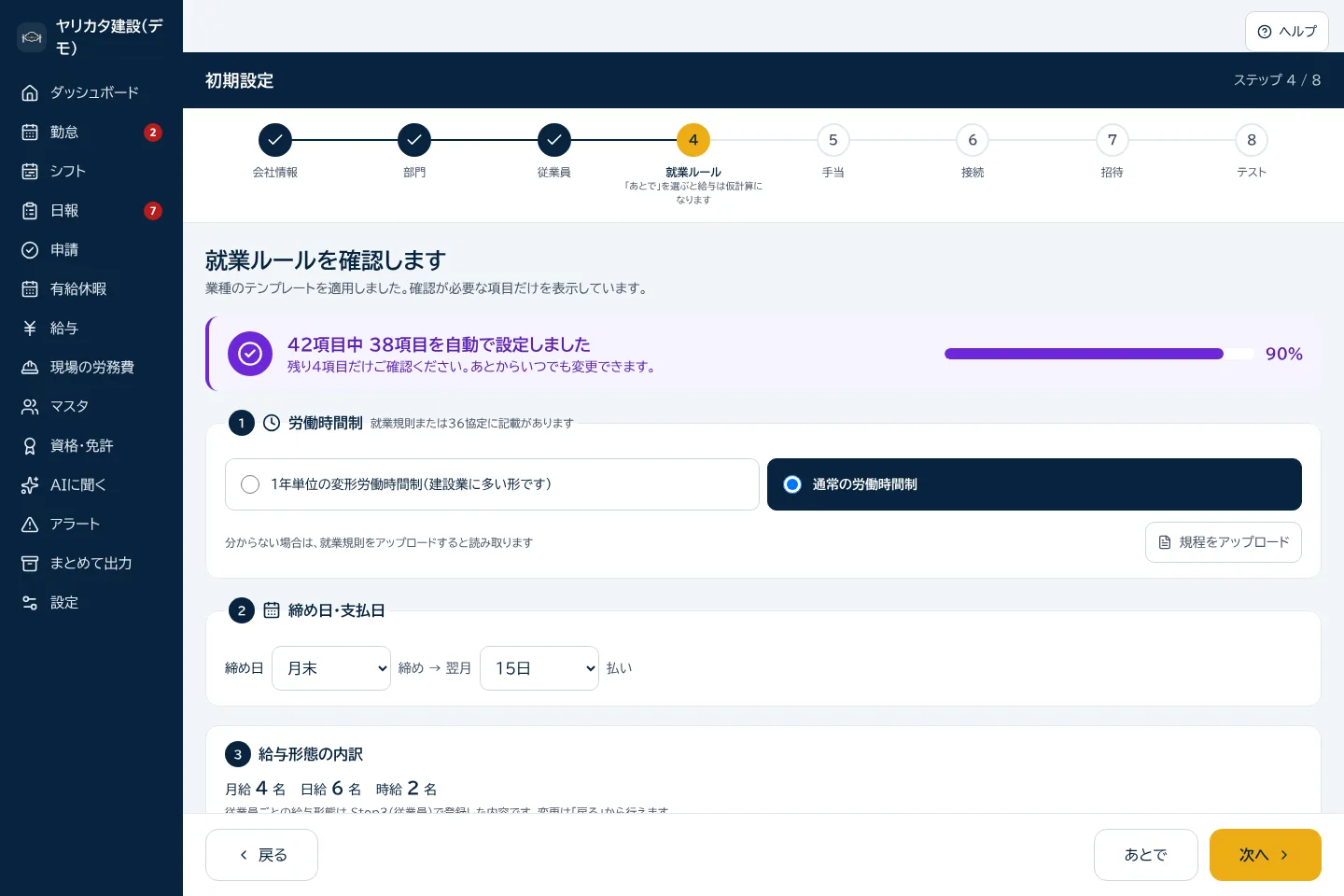Jump to step 5 手当
This screenshot has width=1344, height=896.
[833, 140]
